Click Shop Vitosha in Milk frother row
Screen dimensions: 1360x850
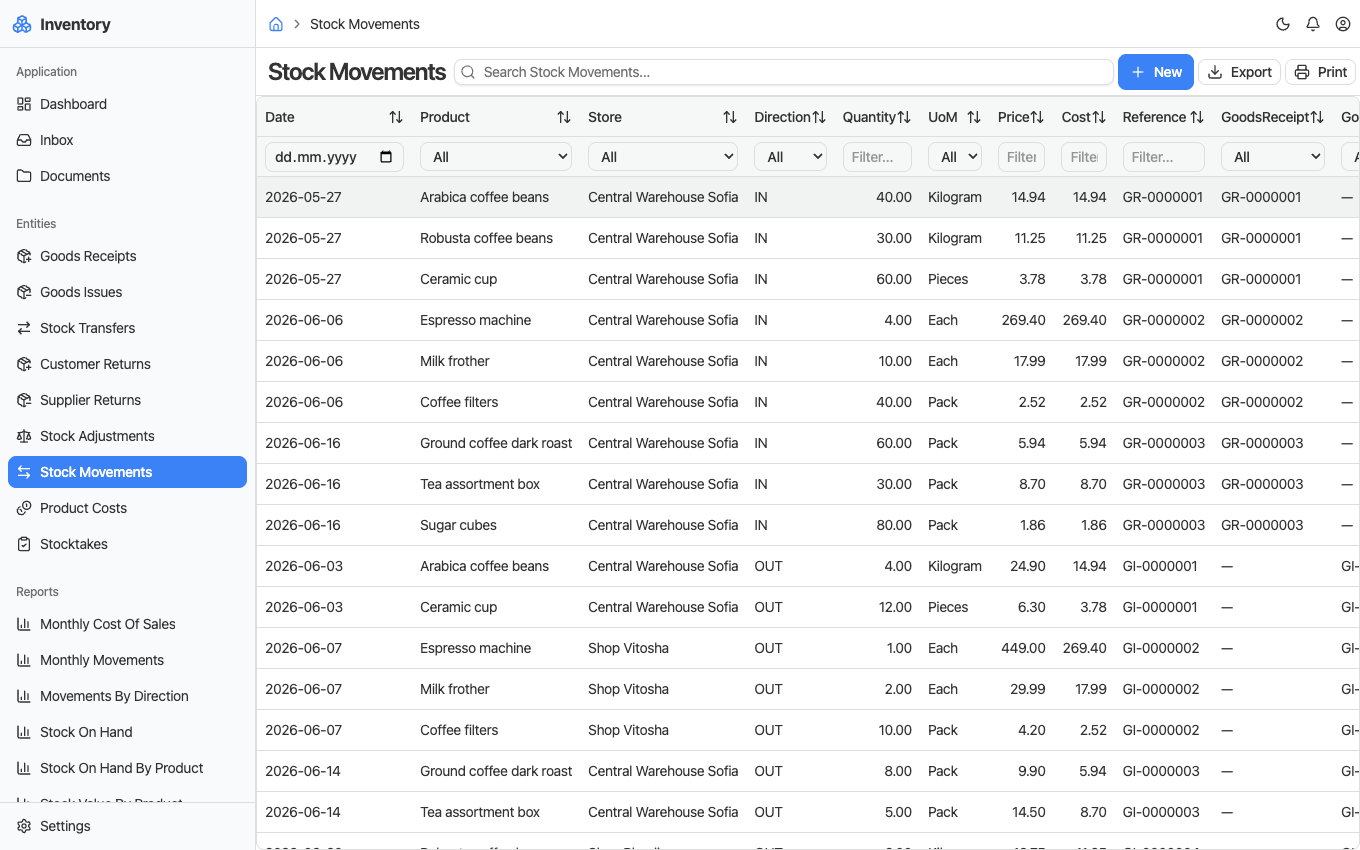(x=628, y=689)
